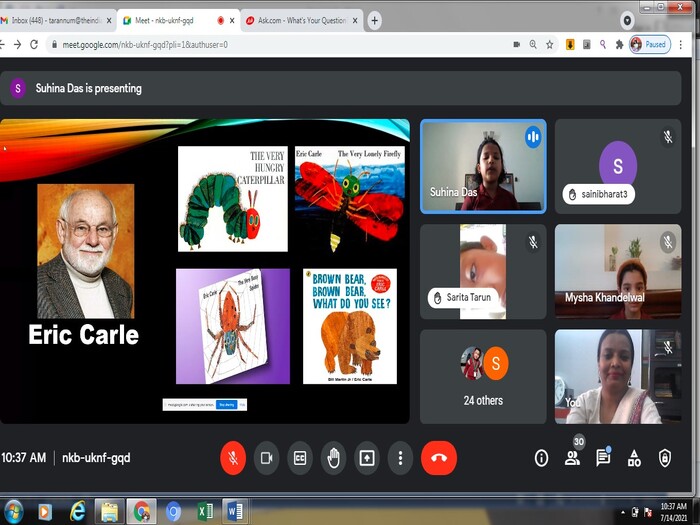Screen dimensions: 700x525
Task: Open the three-dot more options menu
Action: [400, 458]
